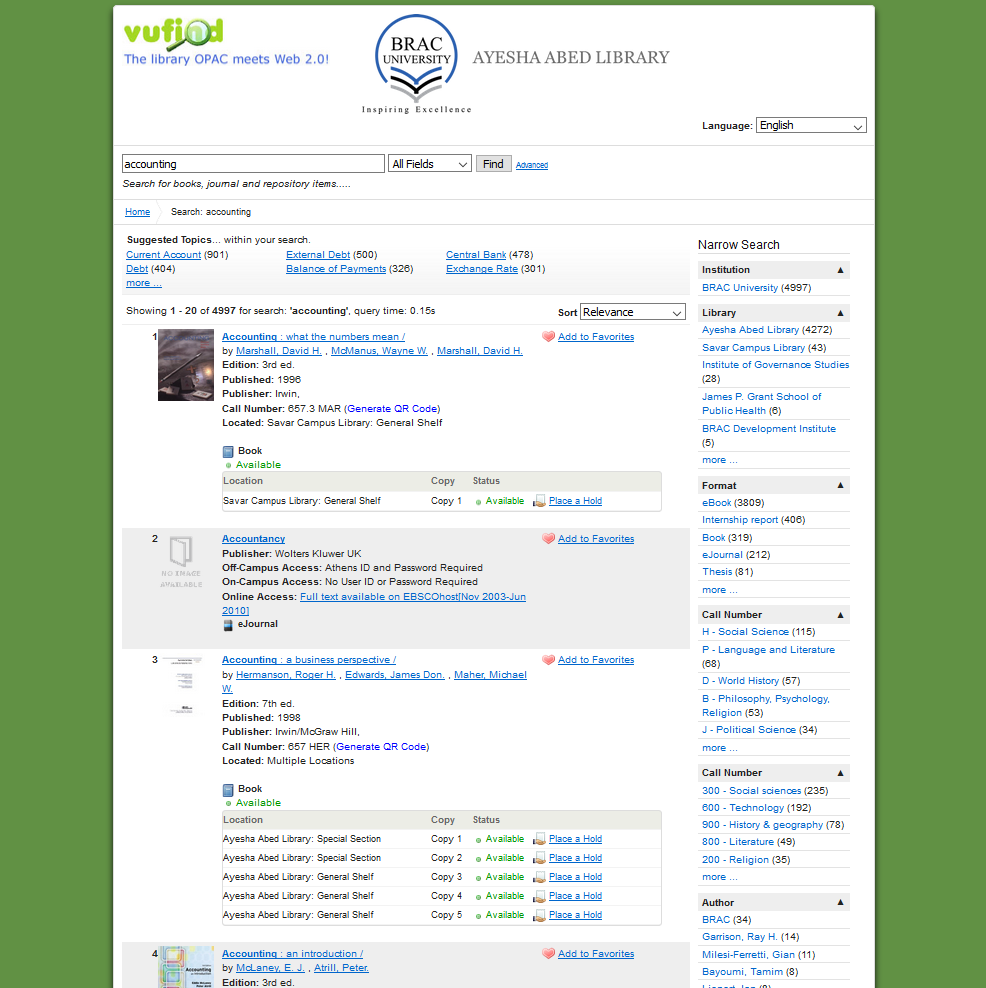The width and height of the screenshot is (986, 988).
Task: Collapse the Format facet
Action: [x=840, y=485]
